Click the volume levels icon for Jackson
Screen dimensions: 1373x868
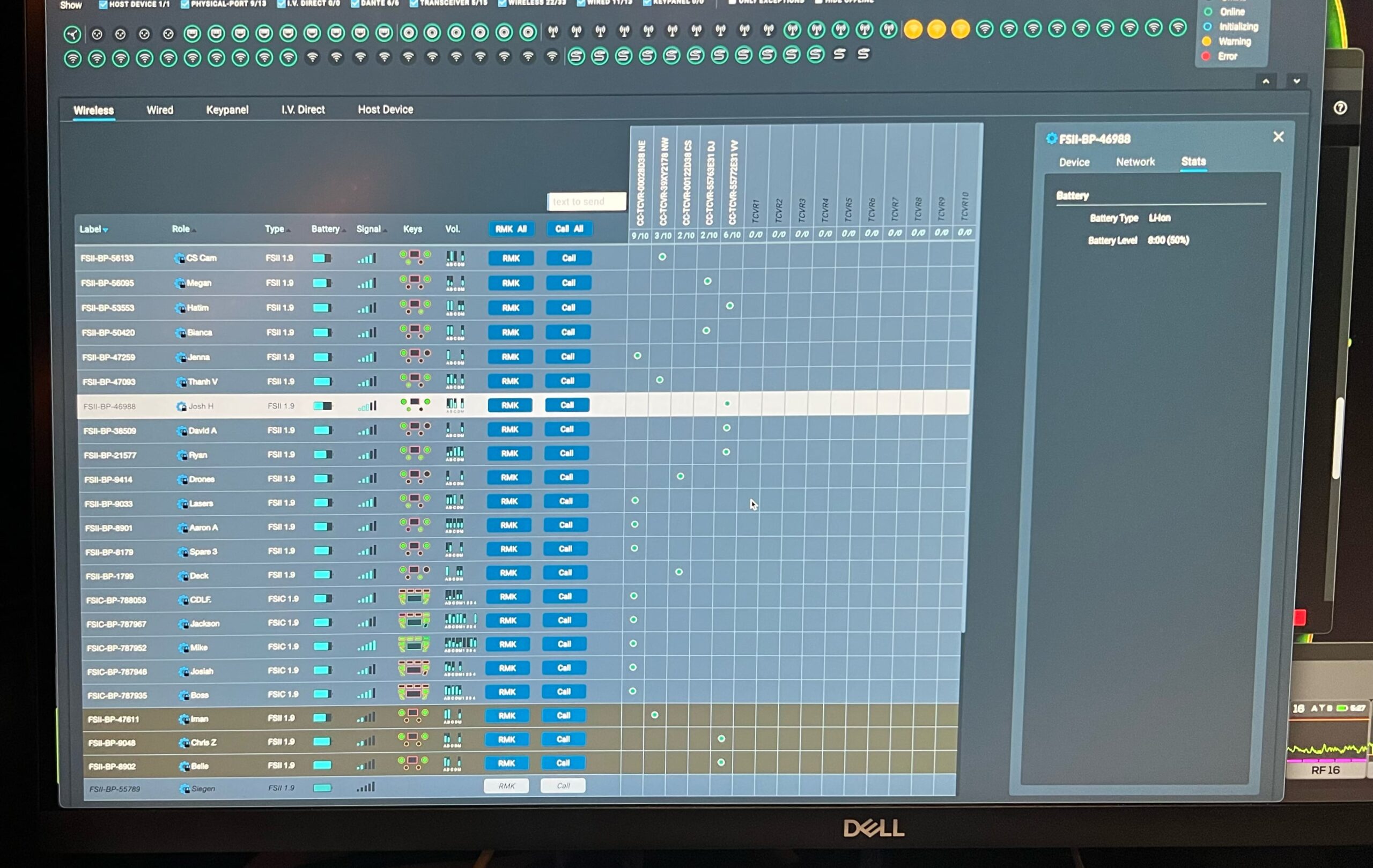pyautogui.click(x=460, y=620)
